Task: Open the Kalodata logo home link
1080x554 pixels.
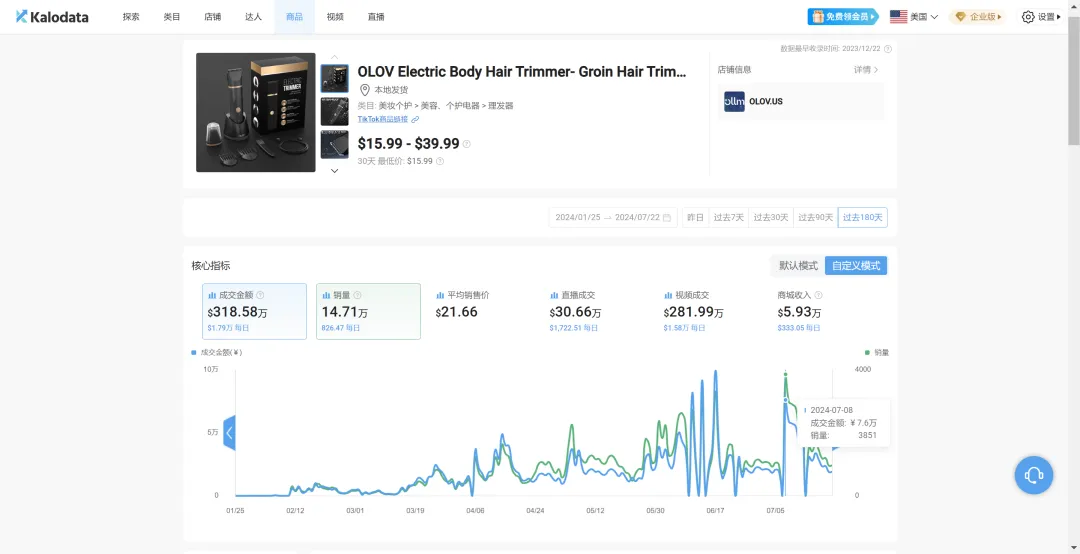Action: coord(52,17)
